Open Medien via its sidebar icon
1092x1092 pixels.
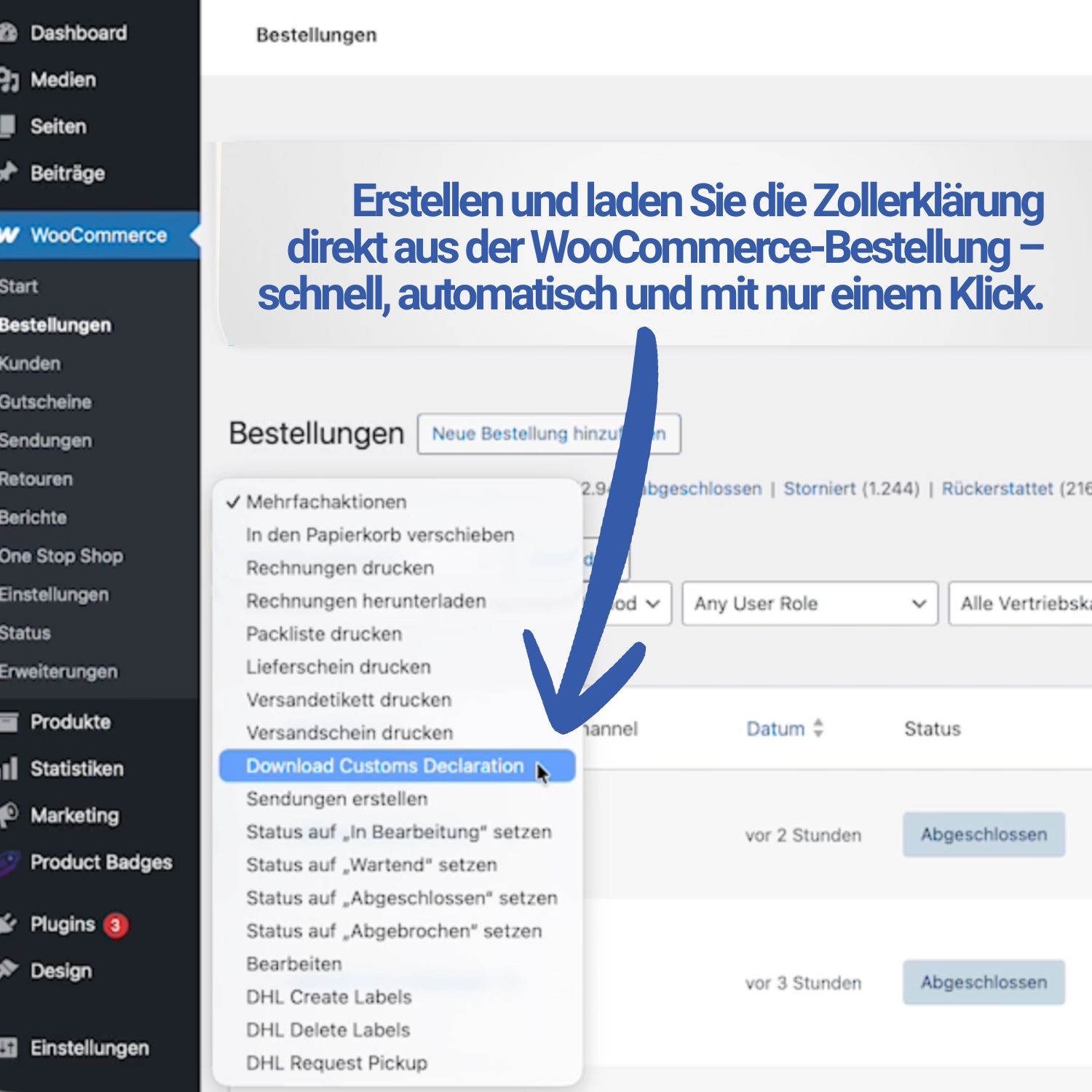pyautogui.click(x=9, y=80)
